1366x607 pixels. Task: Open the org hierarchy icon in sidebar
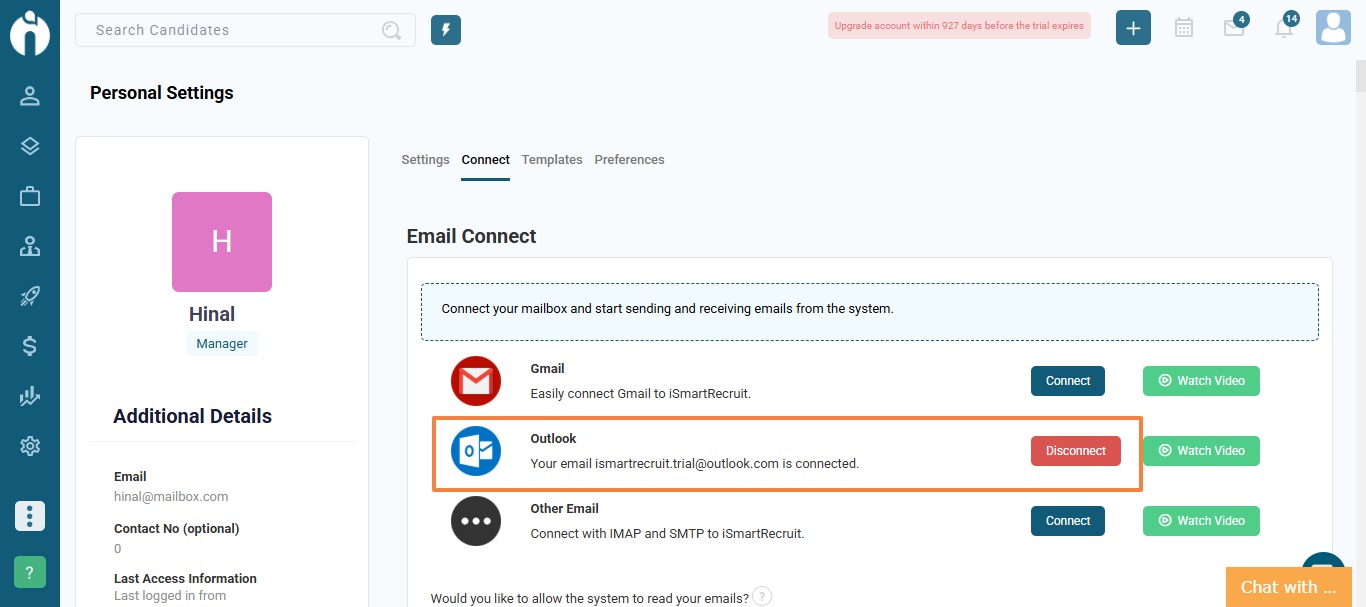click(30, 246)
